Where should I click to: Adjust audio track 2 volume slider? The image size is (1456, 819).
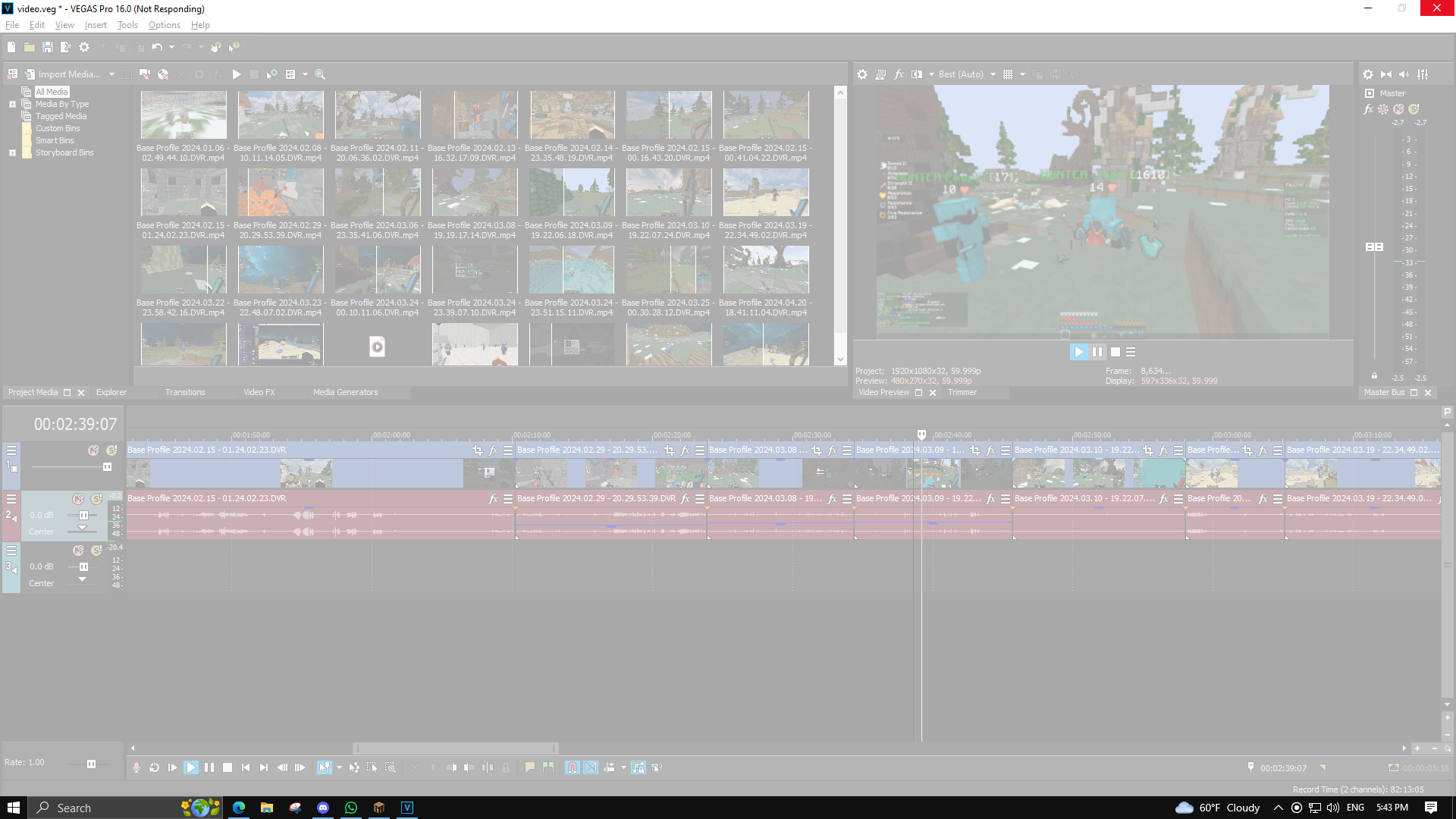tap(83, 516)
